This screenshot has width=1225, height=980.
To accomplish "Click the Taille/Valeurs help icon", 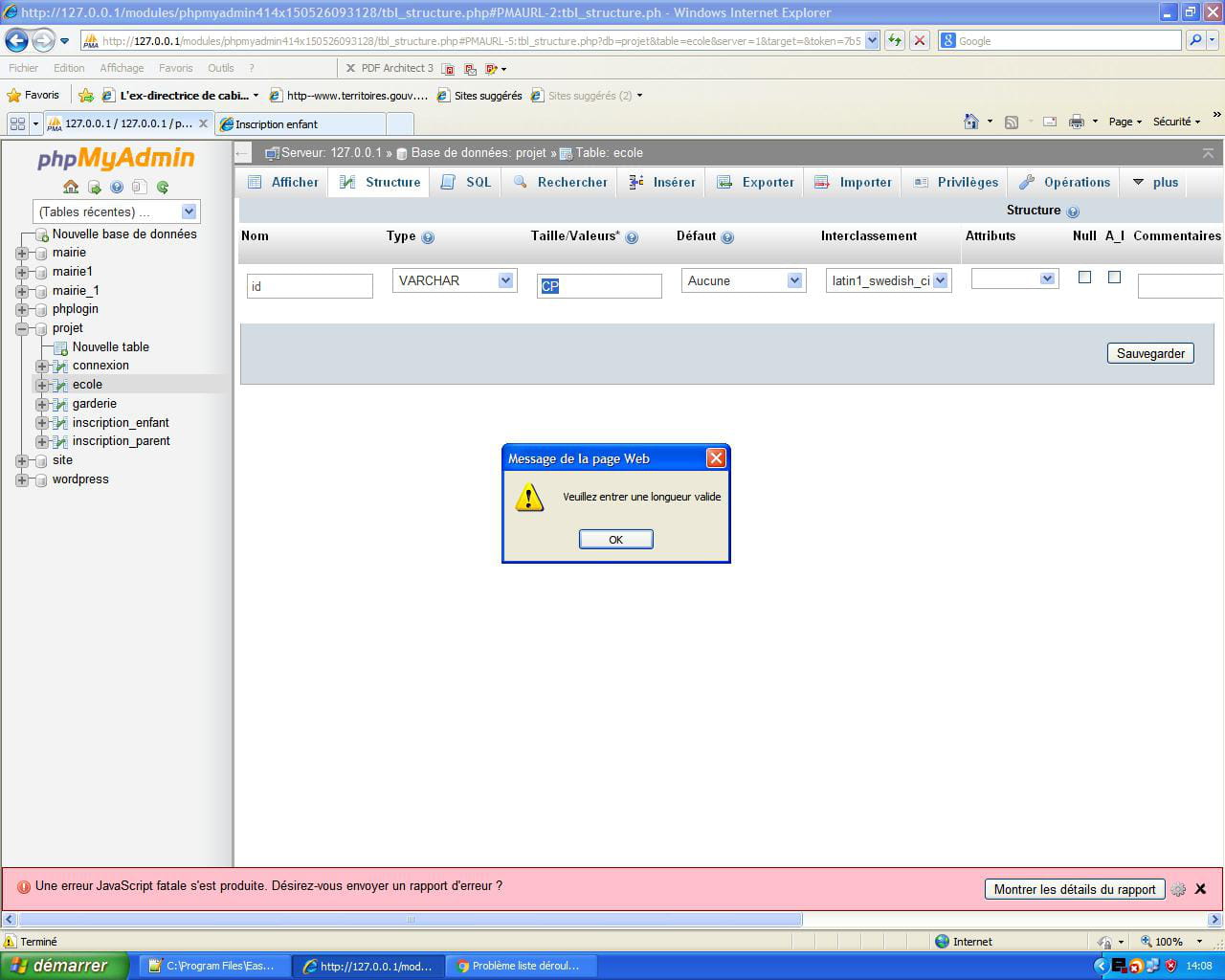I will pyautogui.click(x=632, y=237).
